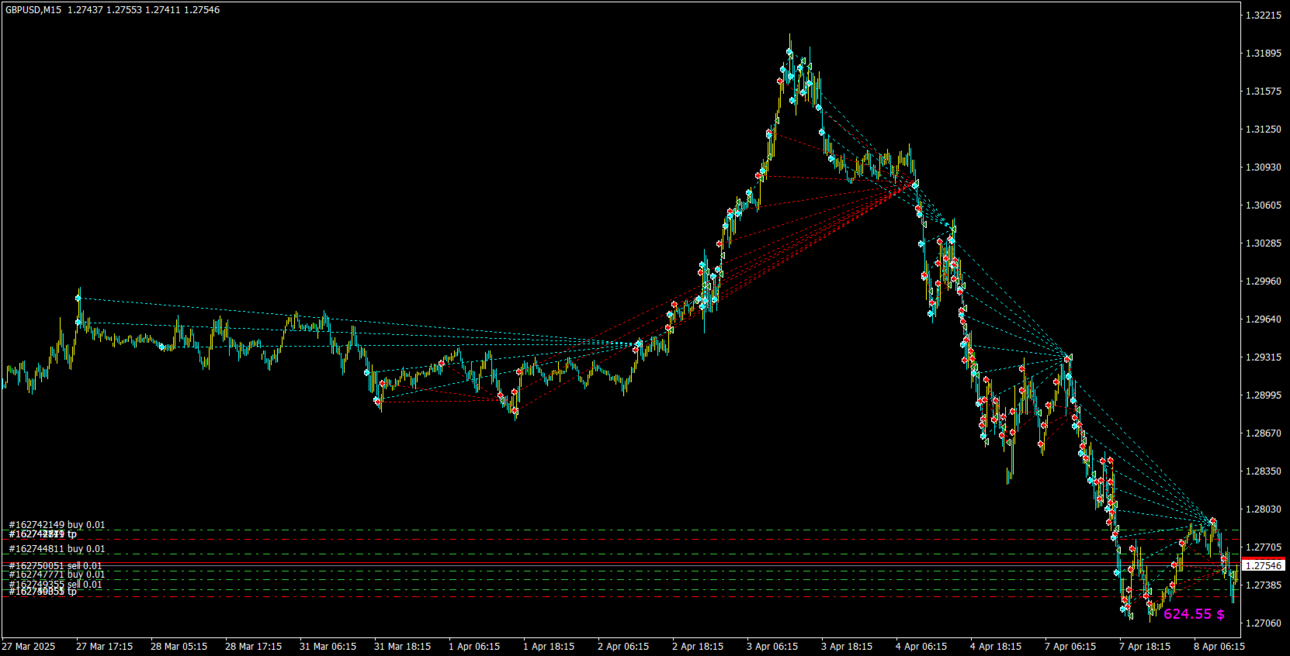1290x656 pixels.
Task: Click the 27 Mar 2025 time label
Action: pyautogui.click(x=27, y=647)
